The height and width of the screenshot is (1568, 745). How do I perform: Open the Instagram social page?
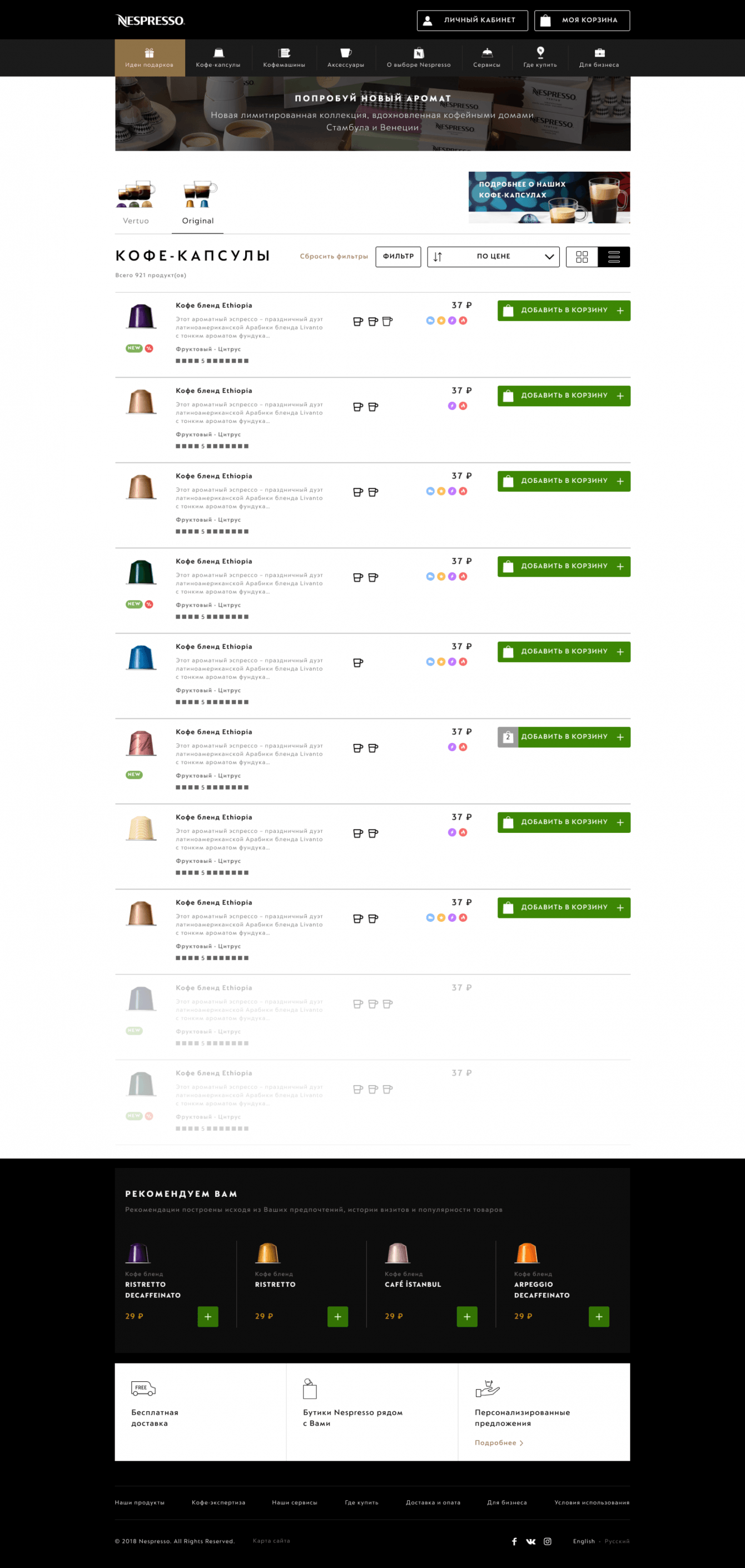pyautogui.click(x=548, y=1541)
